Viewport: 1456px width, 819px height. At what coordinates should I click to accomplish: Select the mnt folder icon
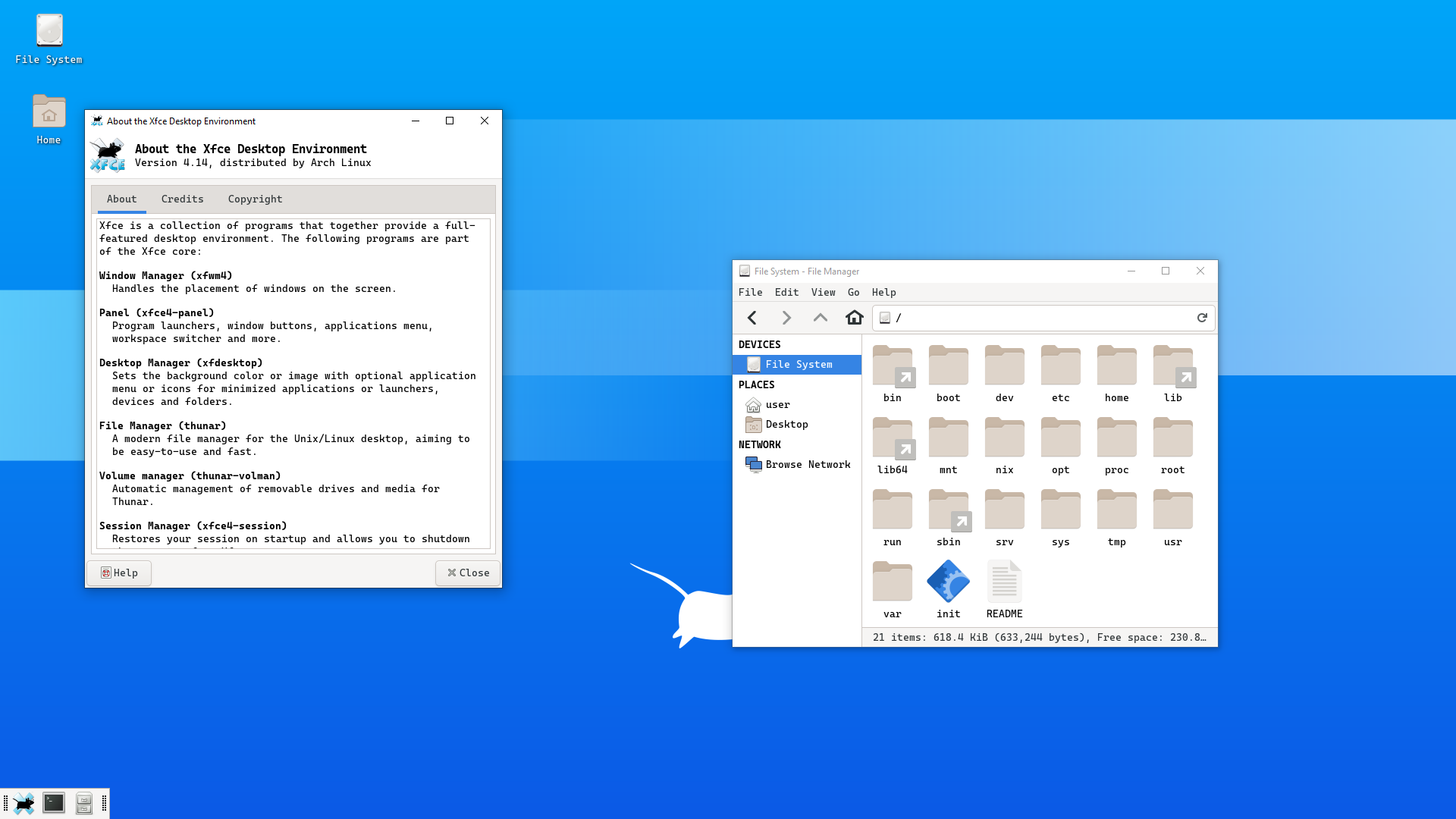949,438
